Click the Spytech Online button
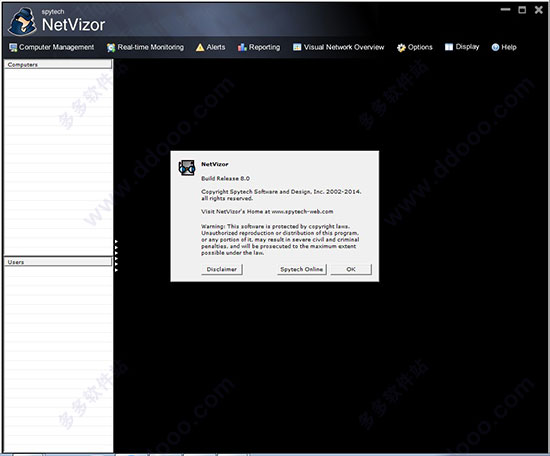Image resolution: width=550 pixels, height=456 pixels. (302, 269)
